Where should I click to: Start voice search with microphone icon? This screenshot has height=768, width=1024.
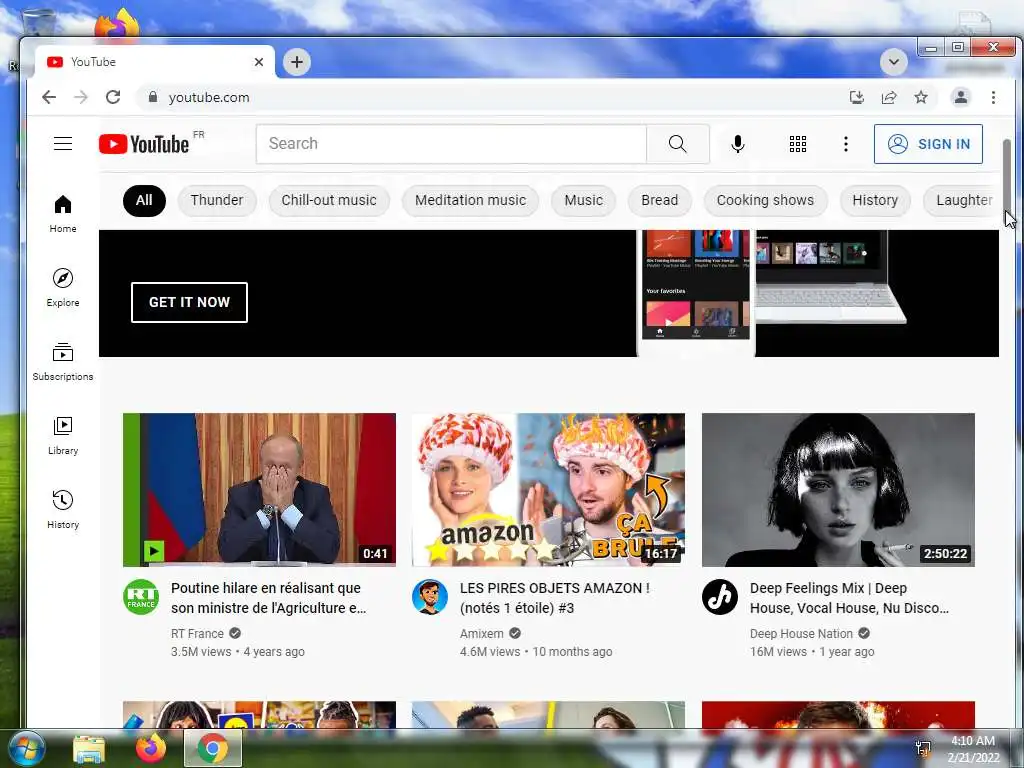pyautogui.click(x=737, y=144)
